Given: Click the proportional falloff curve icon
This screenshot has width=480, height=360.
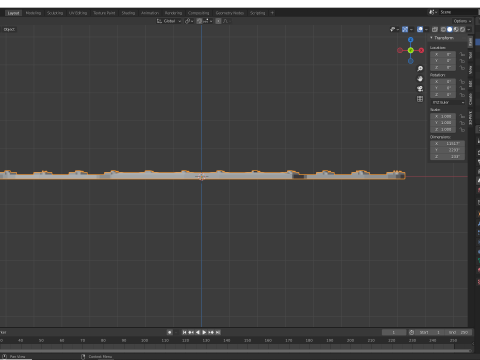Looking at the screenshot, I should 226,21.
